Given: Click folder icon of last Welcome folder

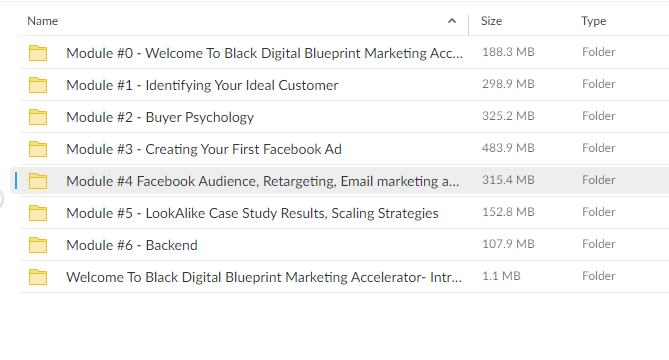Looking at the screenshot, I should pos(38,277).
